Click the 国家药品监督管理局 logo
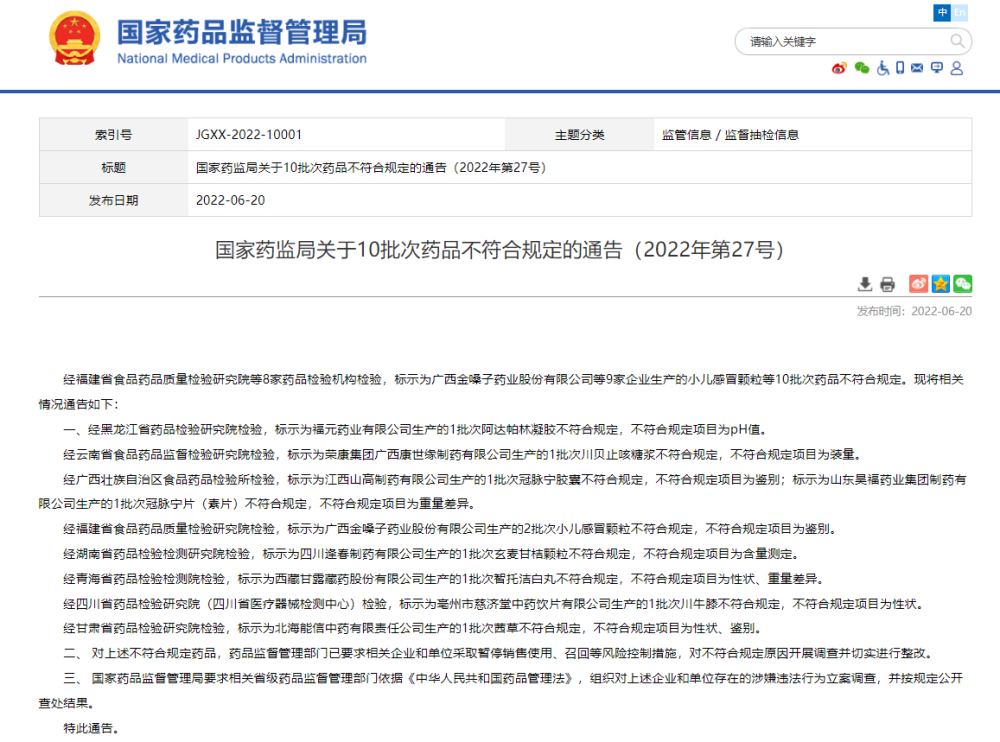This screenshot has height=742, width=1000. point(207,40)
